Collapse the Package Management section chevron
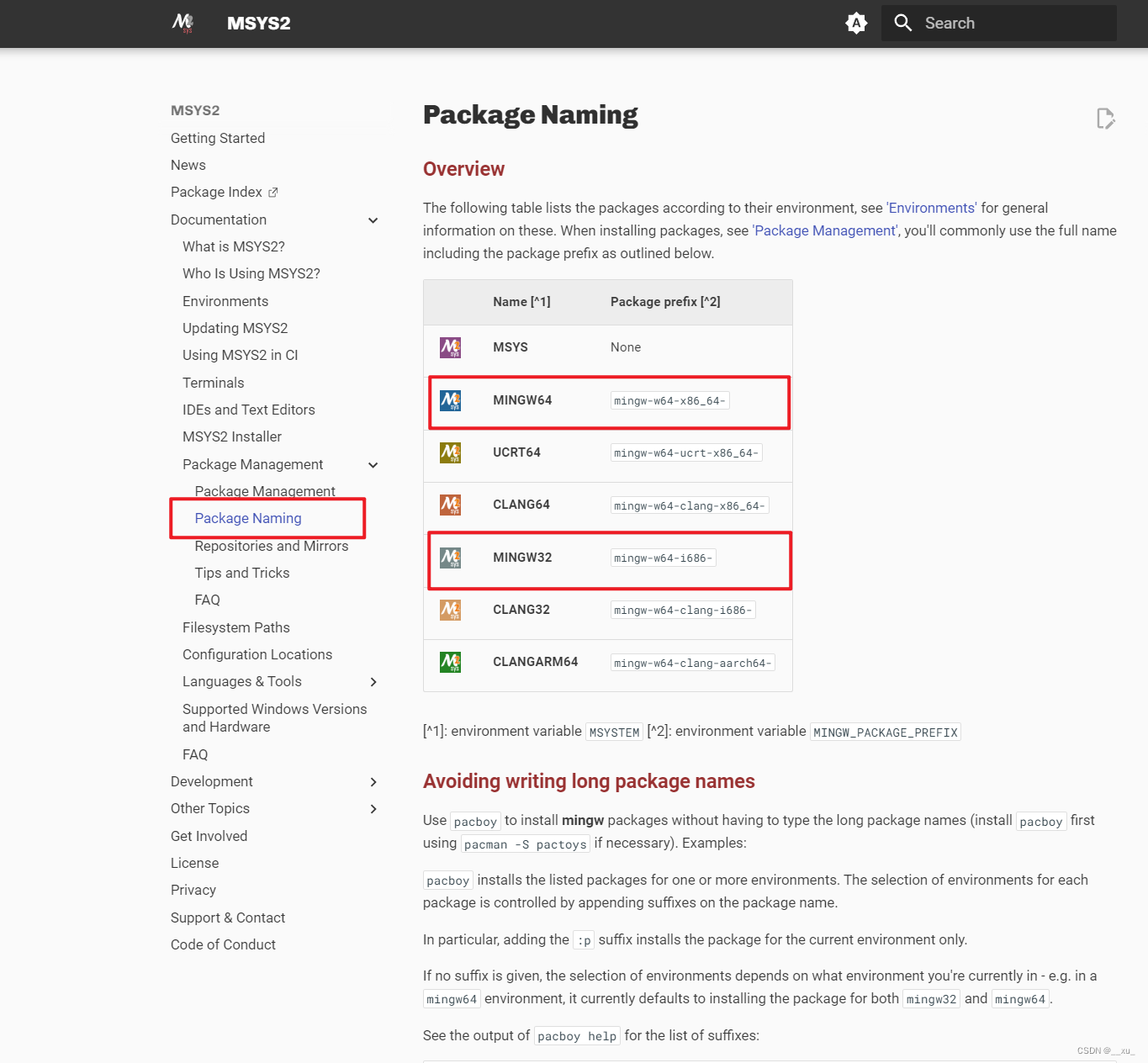Screen dimensions: 1148x1063 point(373,465)
